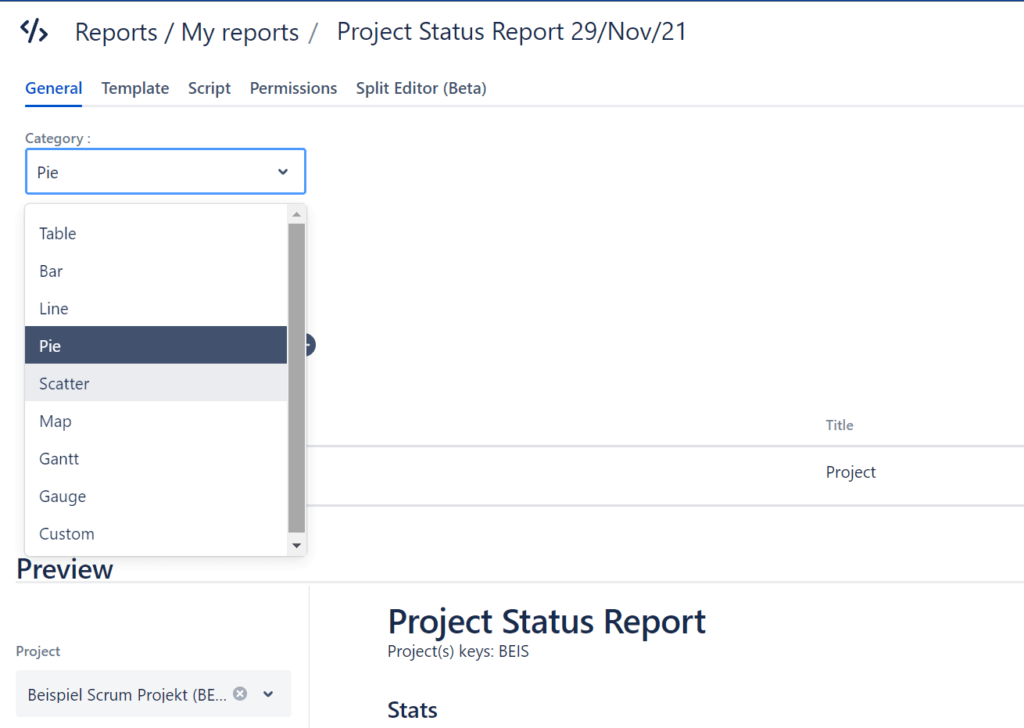Choose the Gauge category option

[x=62, y=496]
